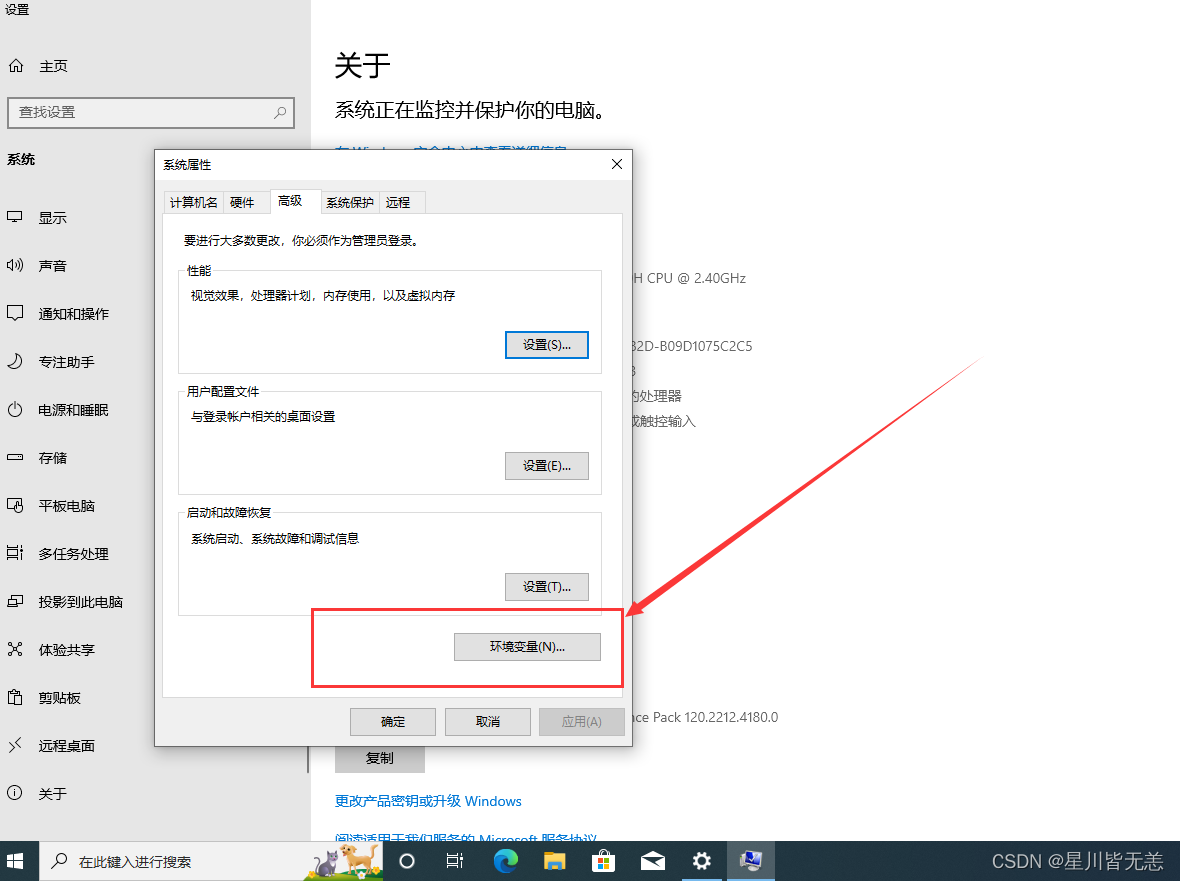The height and width of the screenshot is (881, 1180).
Task: Open the 远程桌面 (Remote Desktop) settings
Action: point(55,745)
